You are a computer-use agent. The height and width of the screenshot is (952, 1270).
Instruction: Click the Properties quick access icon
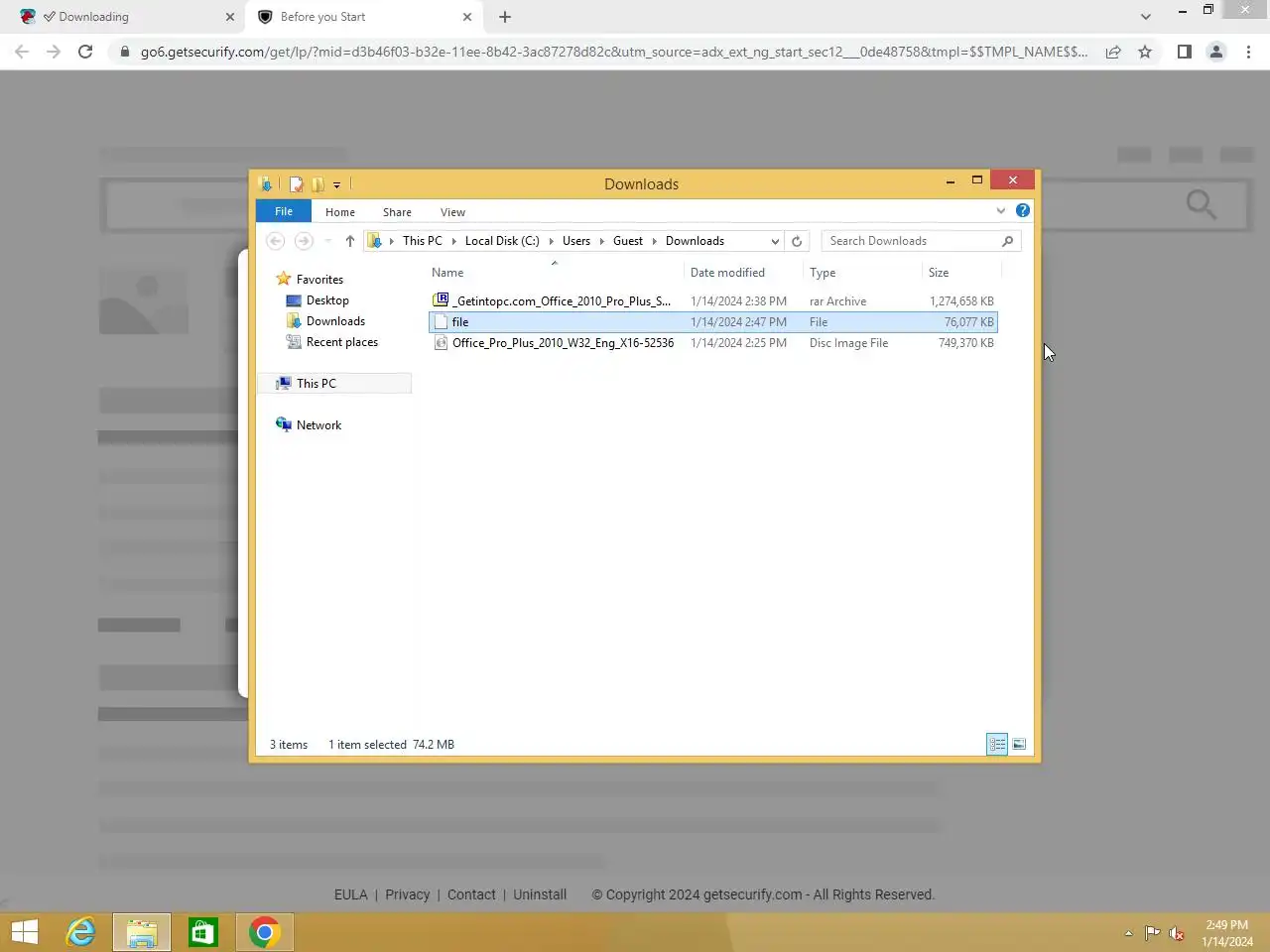pos(296,183)
